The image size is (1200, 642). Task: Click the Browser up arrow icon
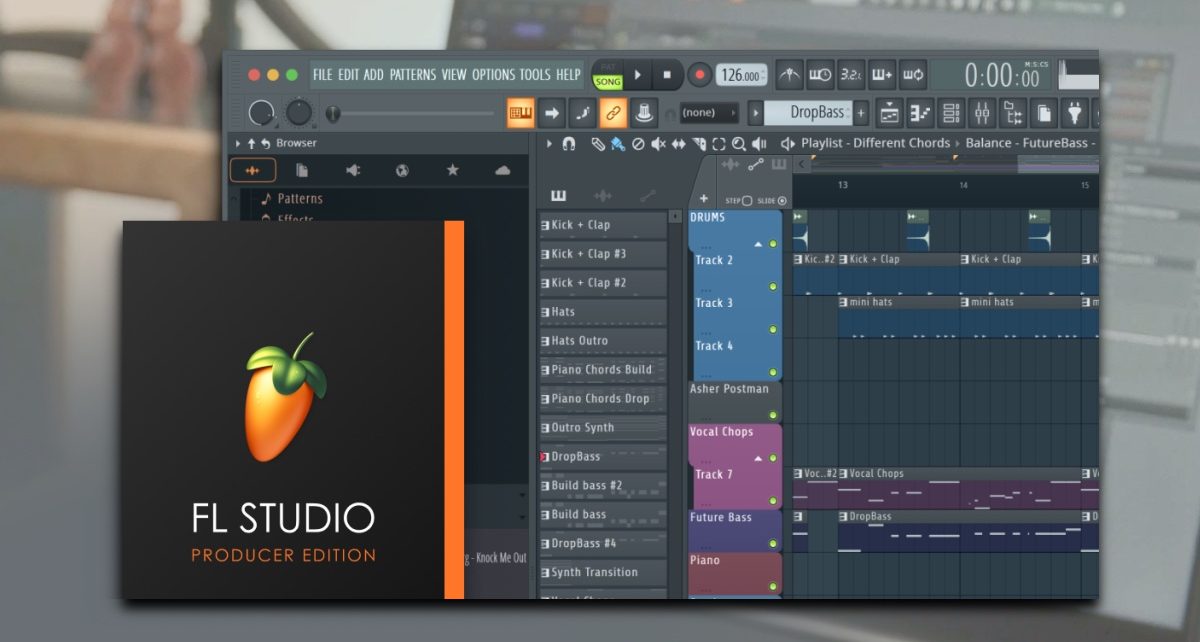pyautogui.click(x=251, y=144)
